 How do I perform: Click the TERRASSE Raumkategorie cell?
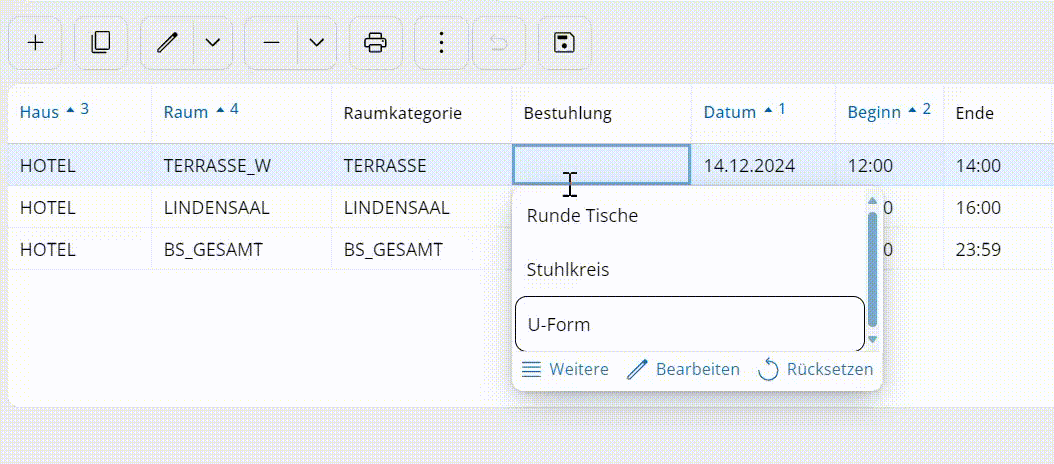[x=421, y=165]
